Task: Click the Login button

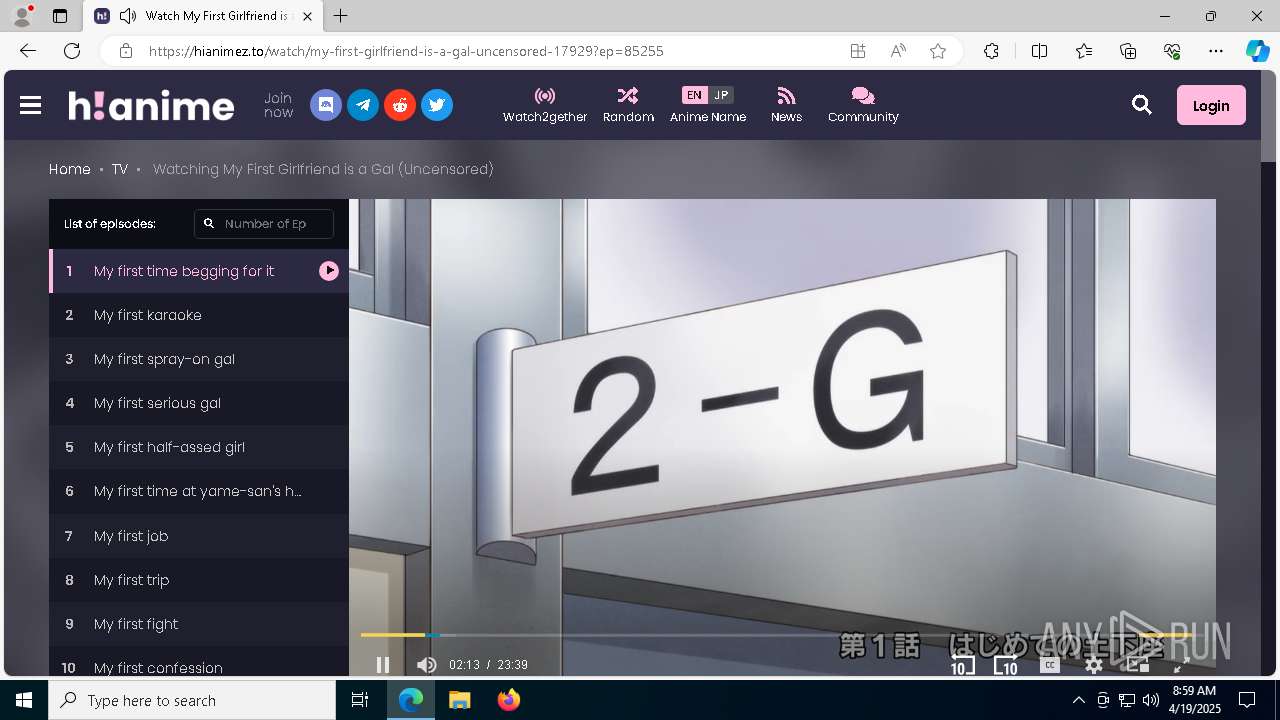Action: tap(1211, 105)
